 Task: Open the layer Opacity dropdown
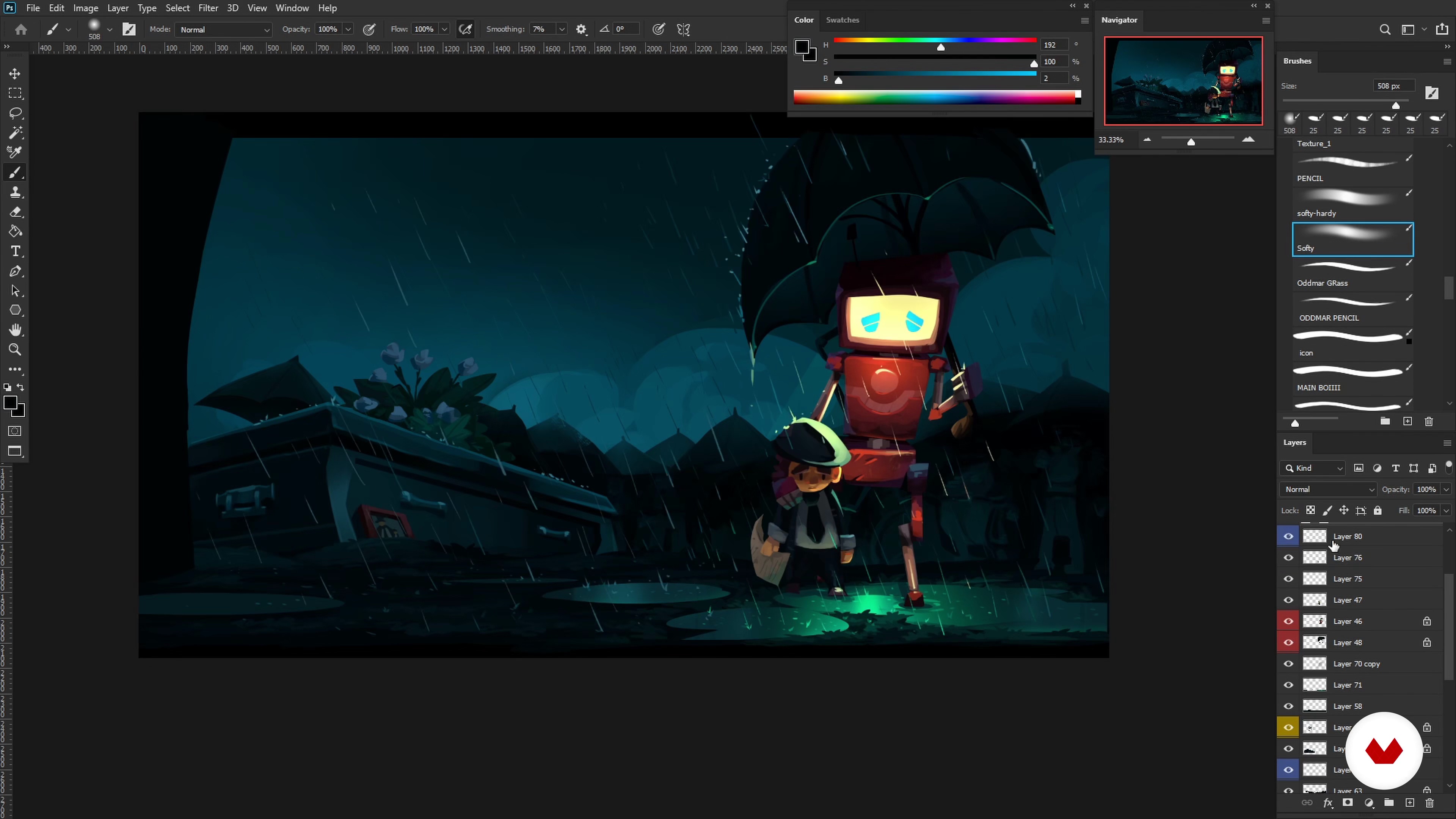coord(1446,490)
